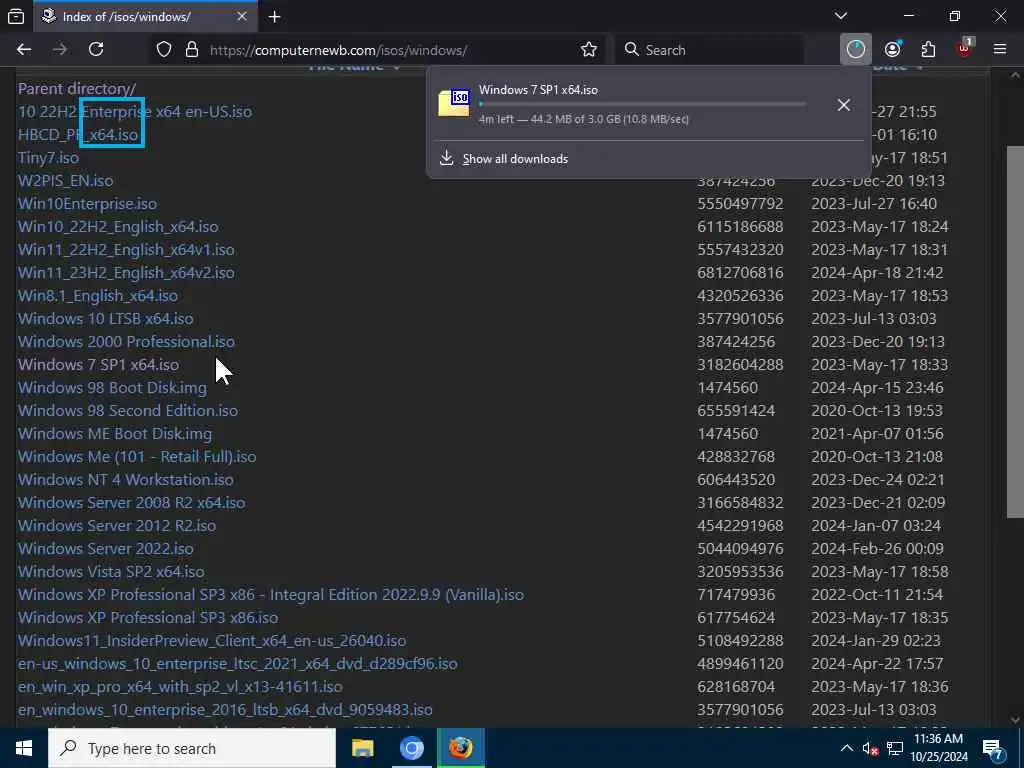Download HBCD_PE_x64.iso
The height and width of the screenshot is (768, 1024).
[x=78, y=135]
